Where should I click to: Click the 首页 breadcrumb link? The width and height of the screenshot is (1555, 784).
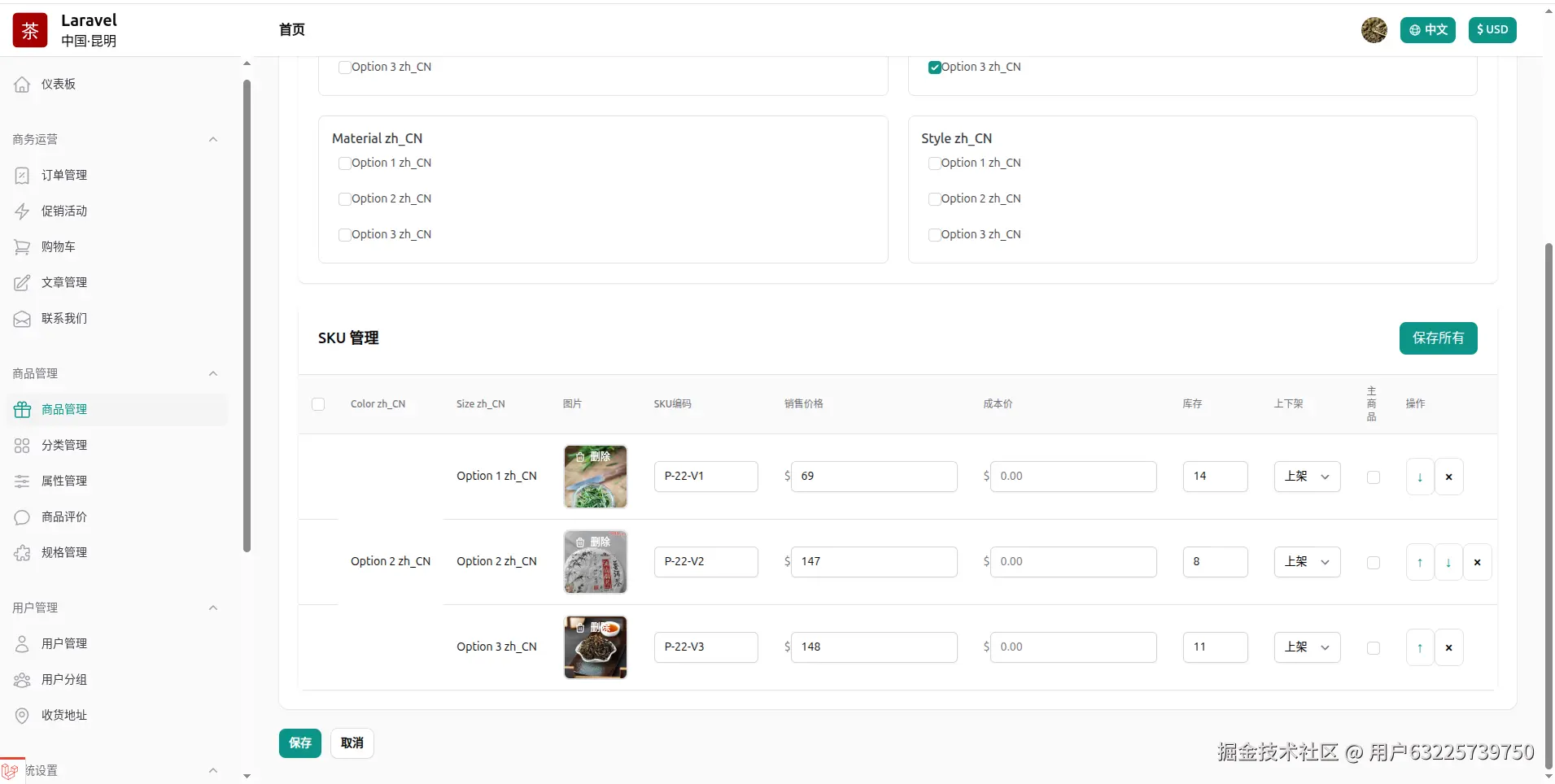pyautogui.click(x=292, y=30)
